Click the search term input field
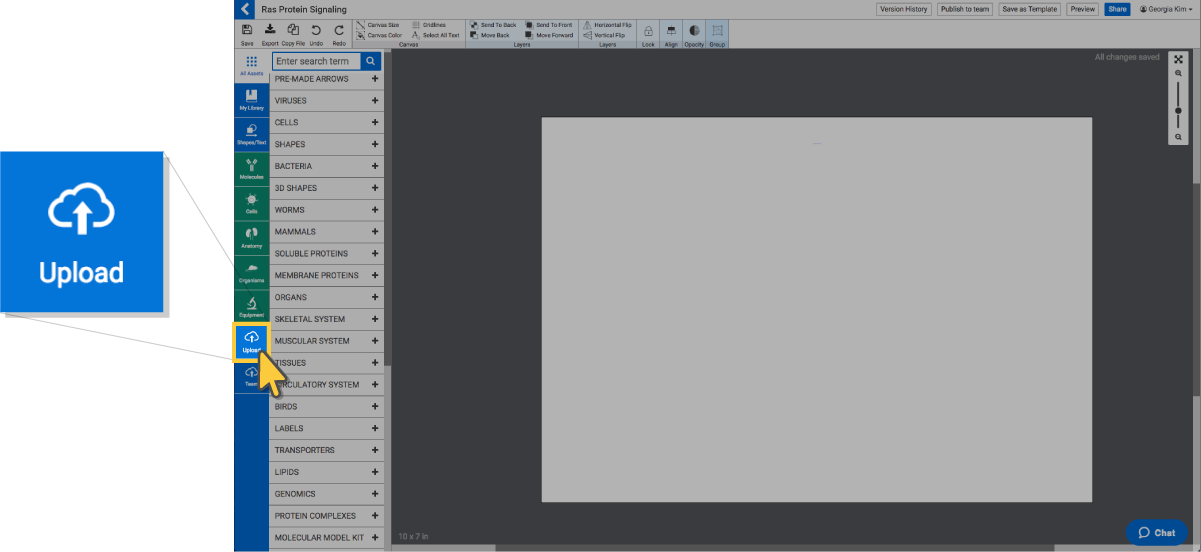This screenshot has height=552, width=1201. click(x=316, y=61)
